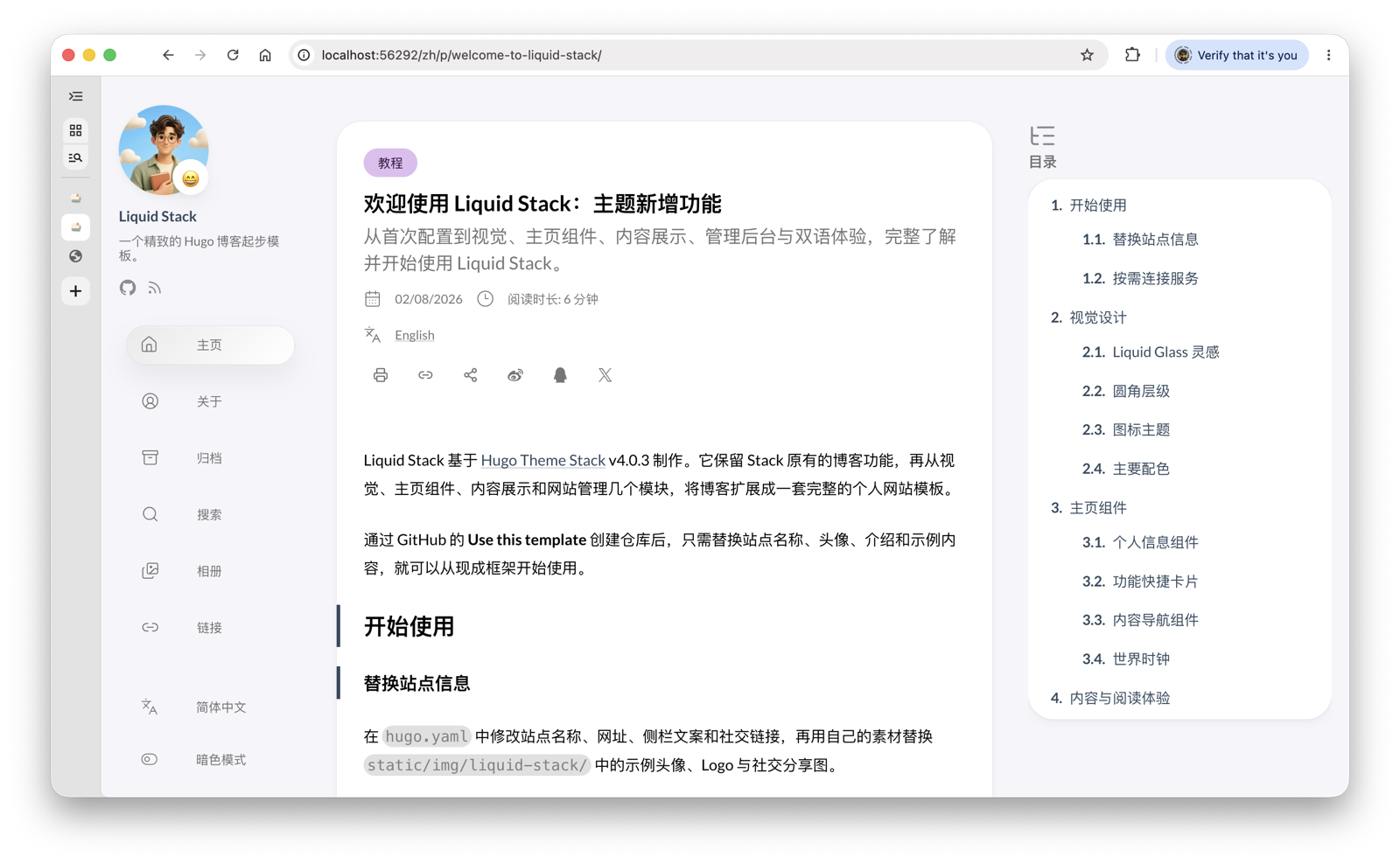Open the 搜索 search page
Viewport: 1400px width, 864px height.
210,514
